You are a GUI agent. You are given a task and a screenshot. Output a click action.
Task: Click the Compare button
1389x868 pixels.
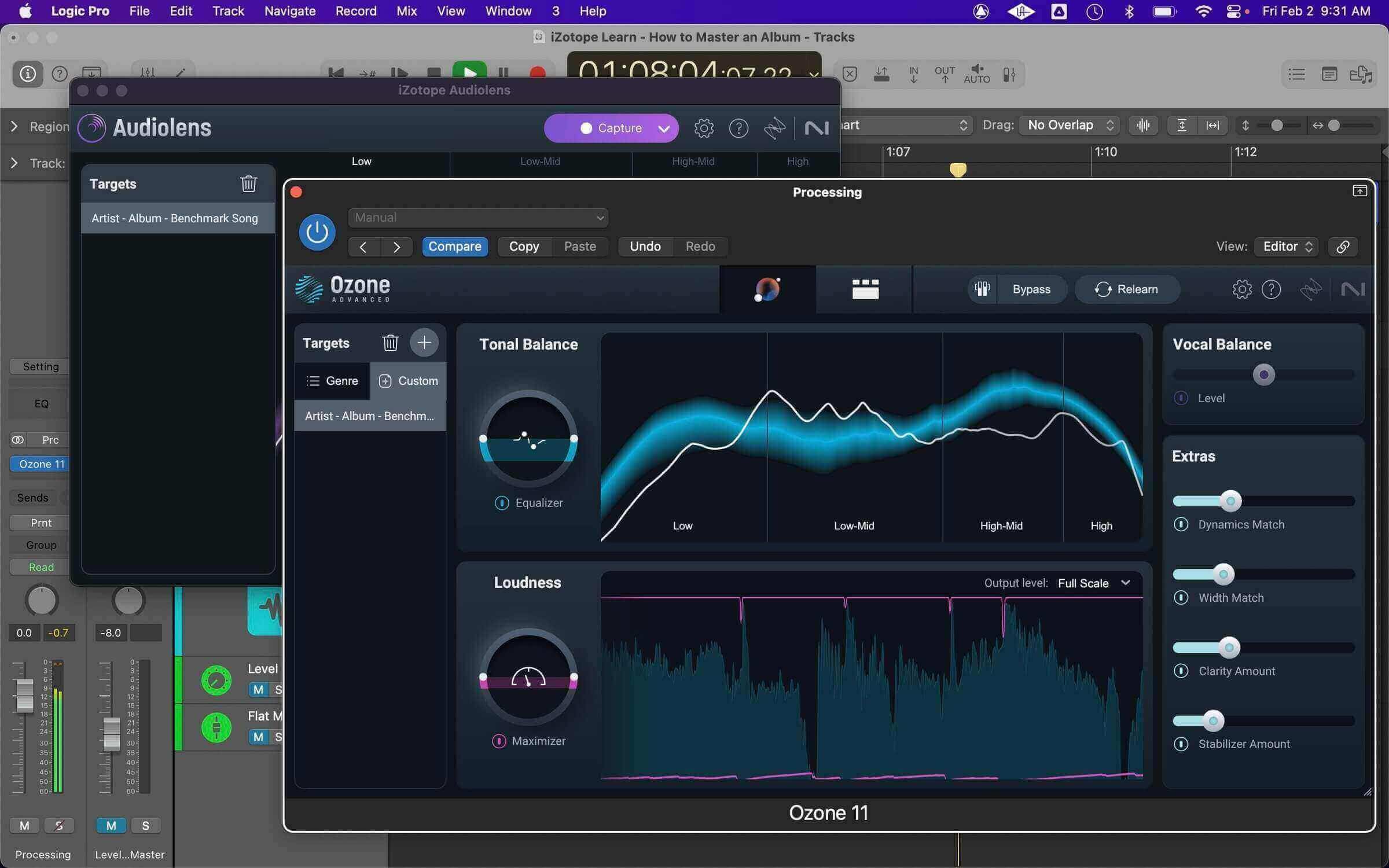click(455, 247)
